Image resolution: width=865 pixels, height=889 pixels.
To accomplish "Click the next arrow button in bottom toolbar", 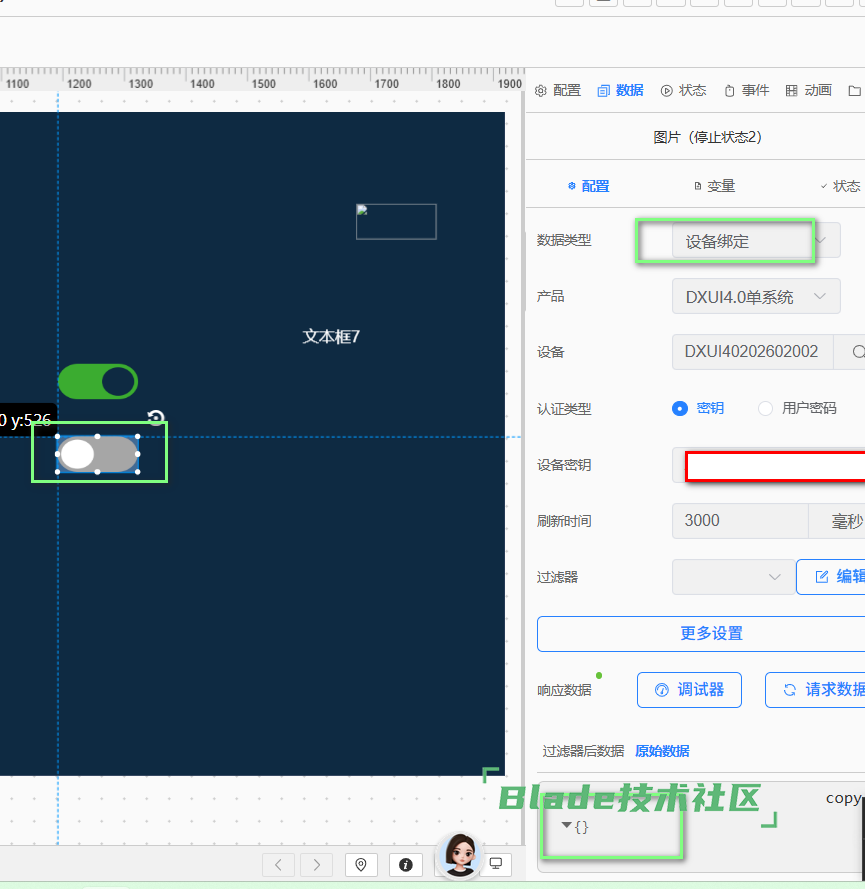I will click(x=316, y=864).
